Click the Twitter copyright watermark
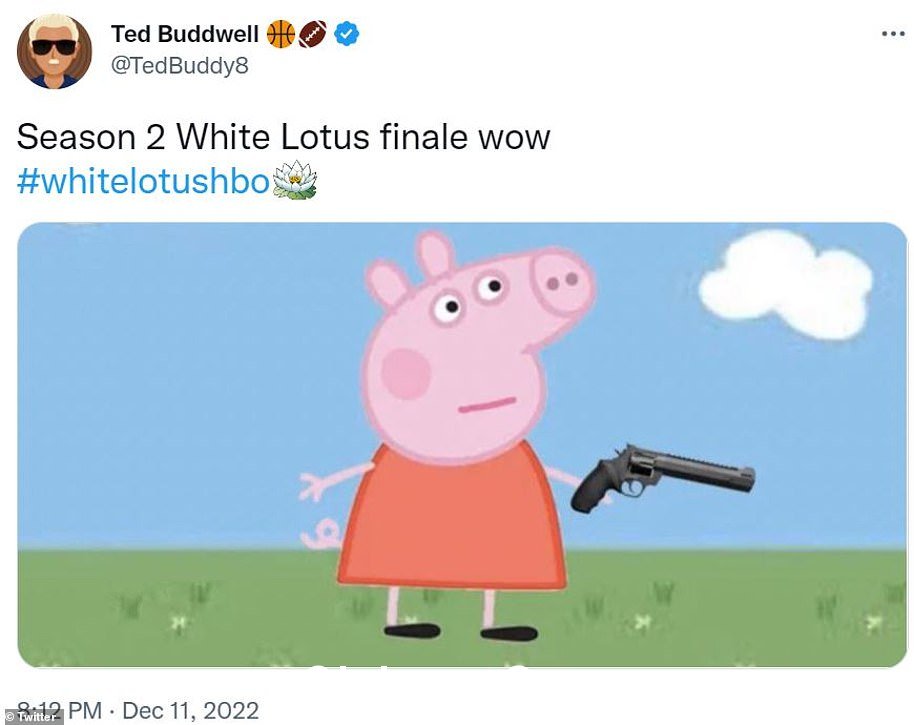This screenshot has height=725, width=914. click(31, 717)
